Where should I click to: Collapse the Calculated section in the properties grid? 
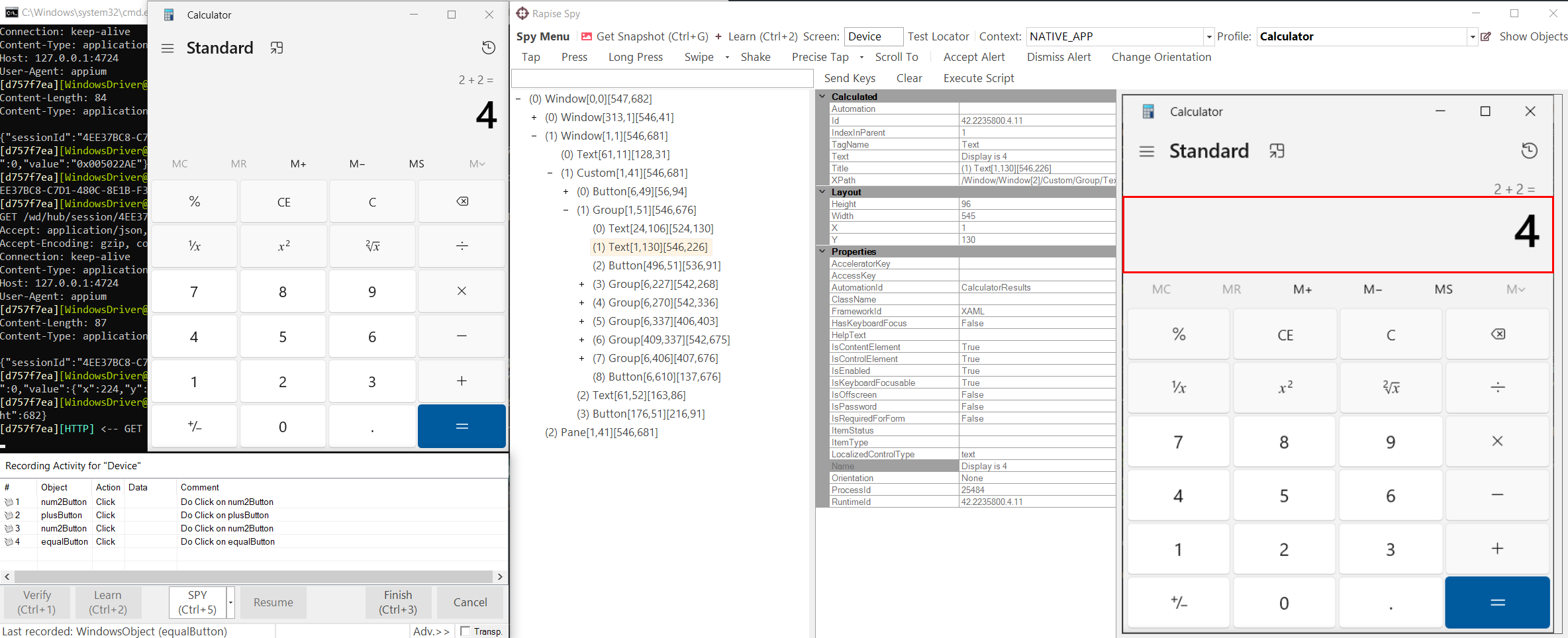[822, 97]
